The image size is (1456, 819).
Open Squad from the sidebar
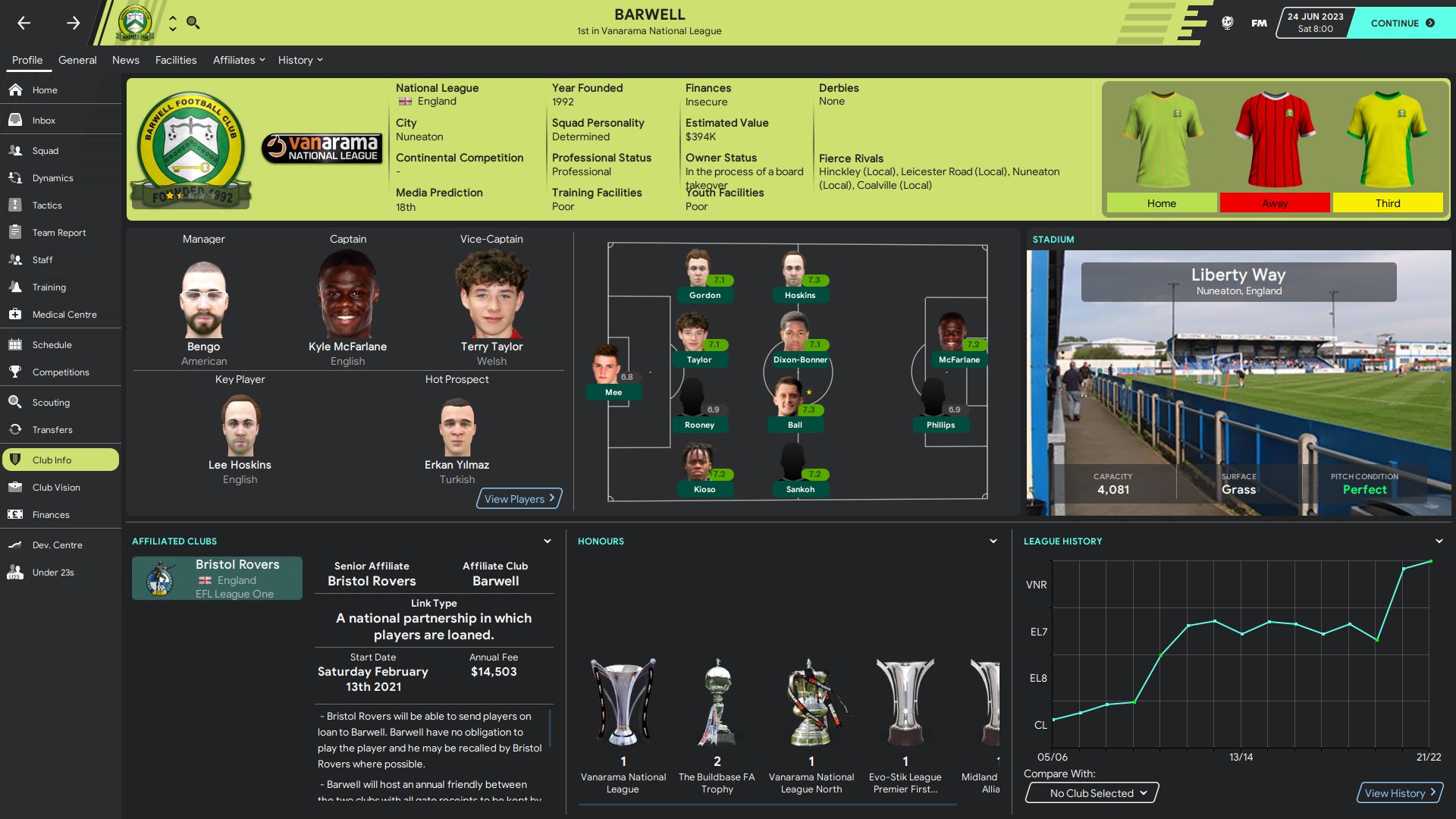tap(61, 150)
